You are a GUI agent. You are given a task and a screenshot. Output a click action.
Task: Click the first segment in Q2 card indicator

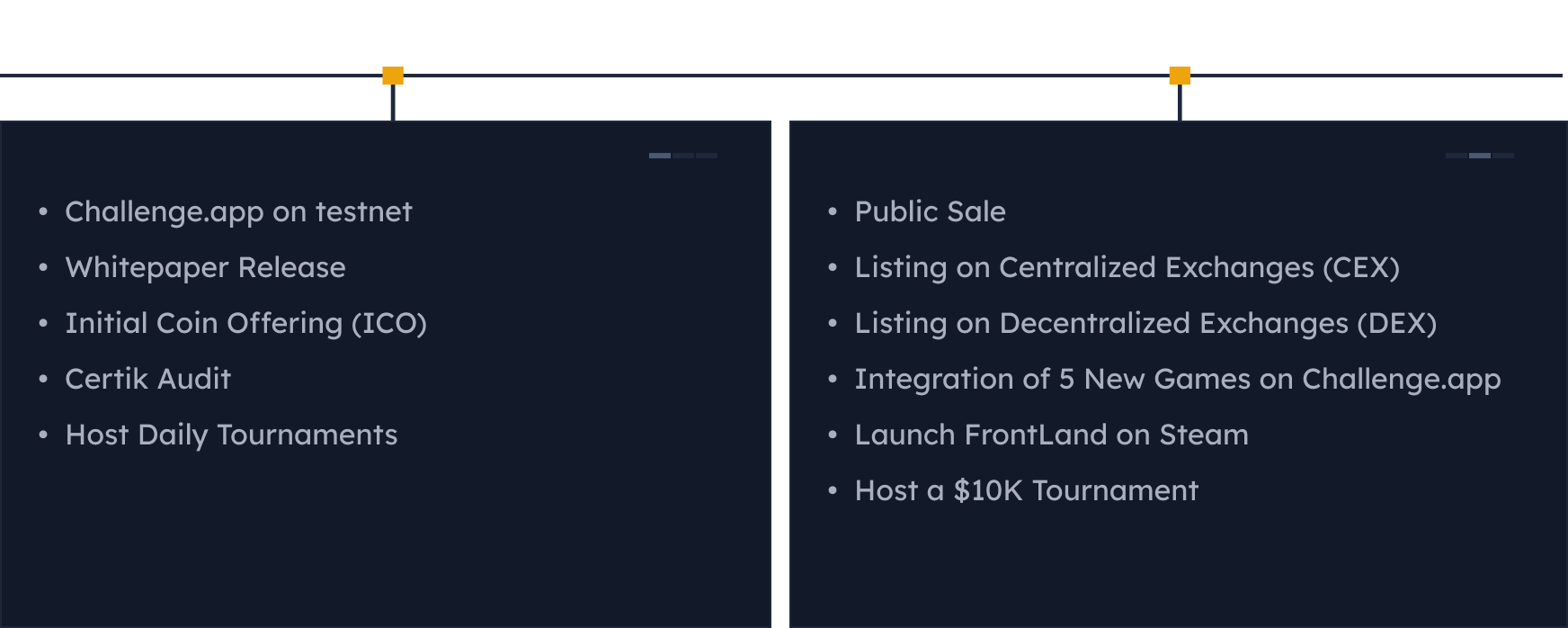[1457, 156]
